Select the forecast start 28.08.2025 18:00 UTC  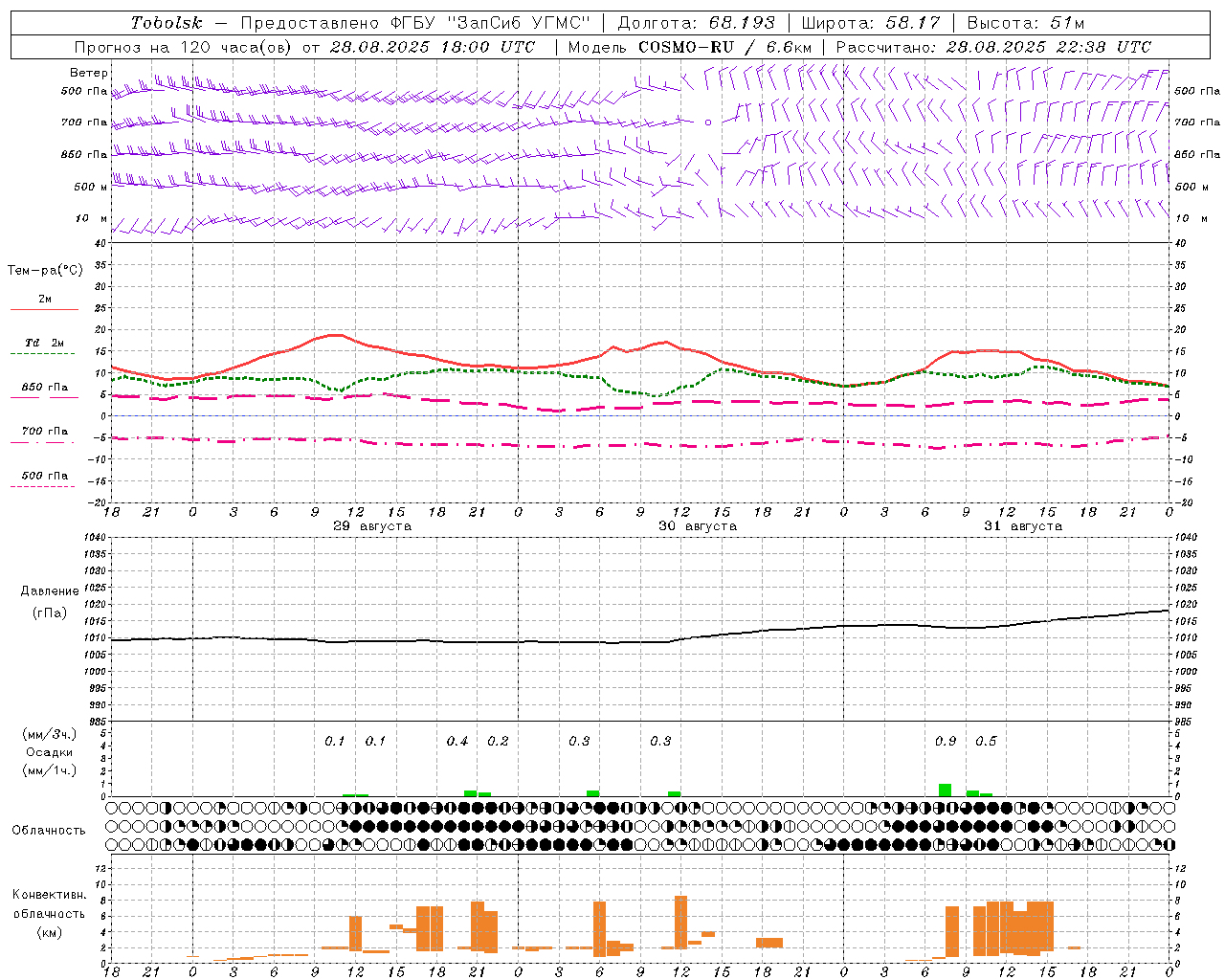[432, 47]
